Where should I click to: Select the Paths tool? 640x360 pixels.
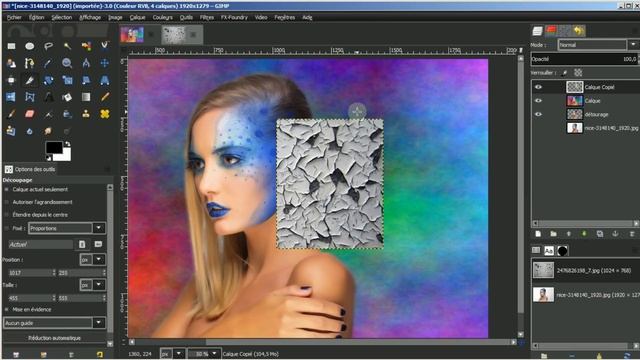(x=30, y=63)
